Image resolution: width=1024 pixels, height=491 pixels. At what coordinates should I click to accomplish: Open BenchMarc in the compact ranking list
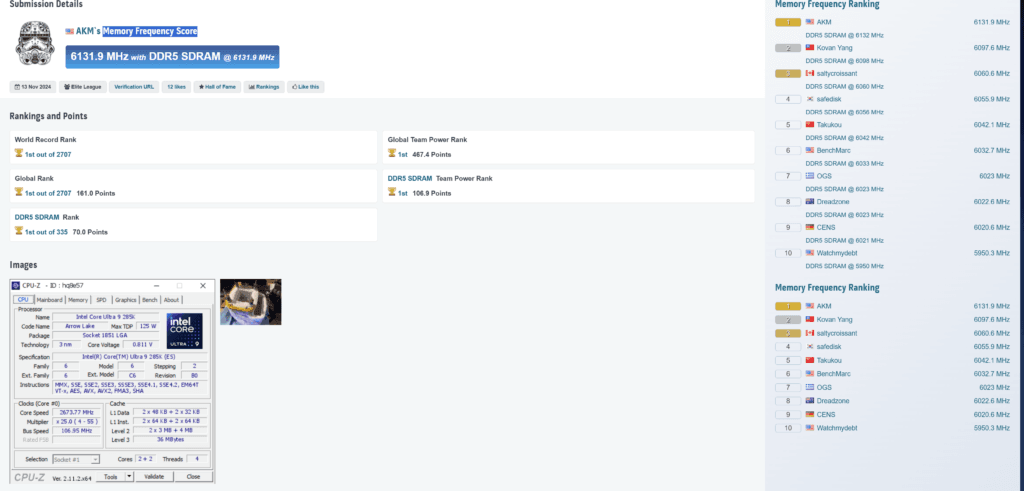pos(832,373)
